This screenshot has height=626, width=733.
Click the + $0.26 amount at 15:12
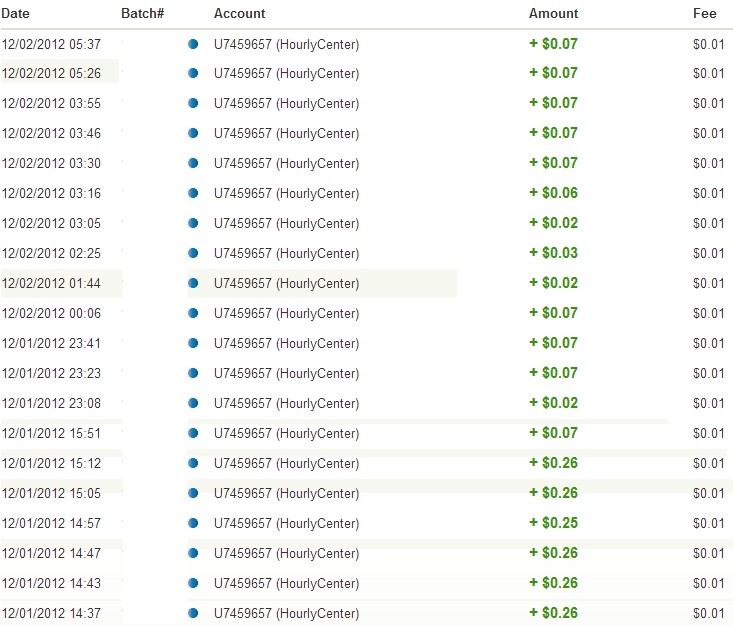point(553,463)
